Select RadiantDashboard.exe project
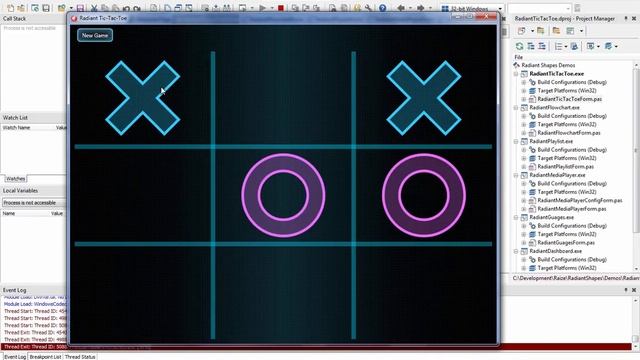 click(556, 251)
